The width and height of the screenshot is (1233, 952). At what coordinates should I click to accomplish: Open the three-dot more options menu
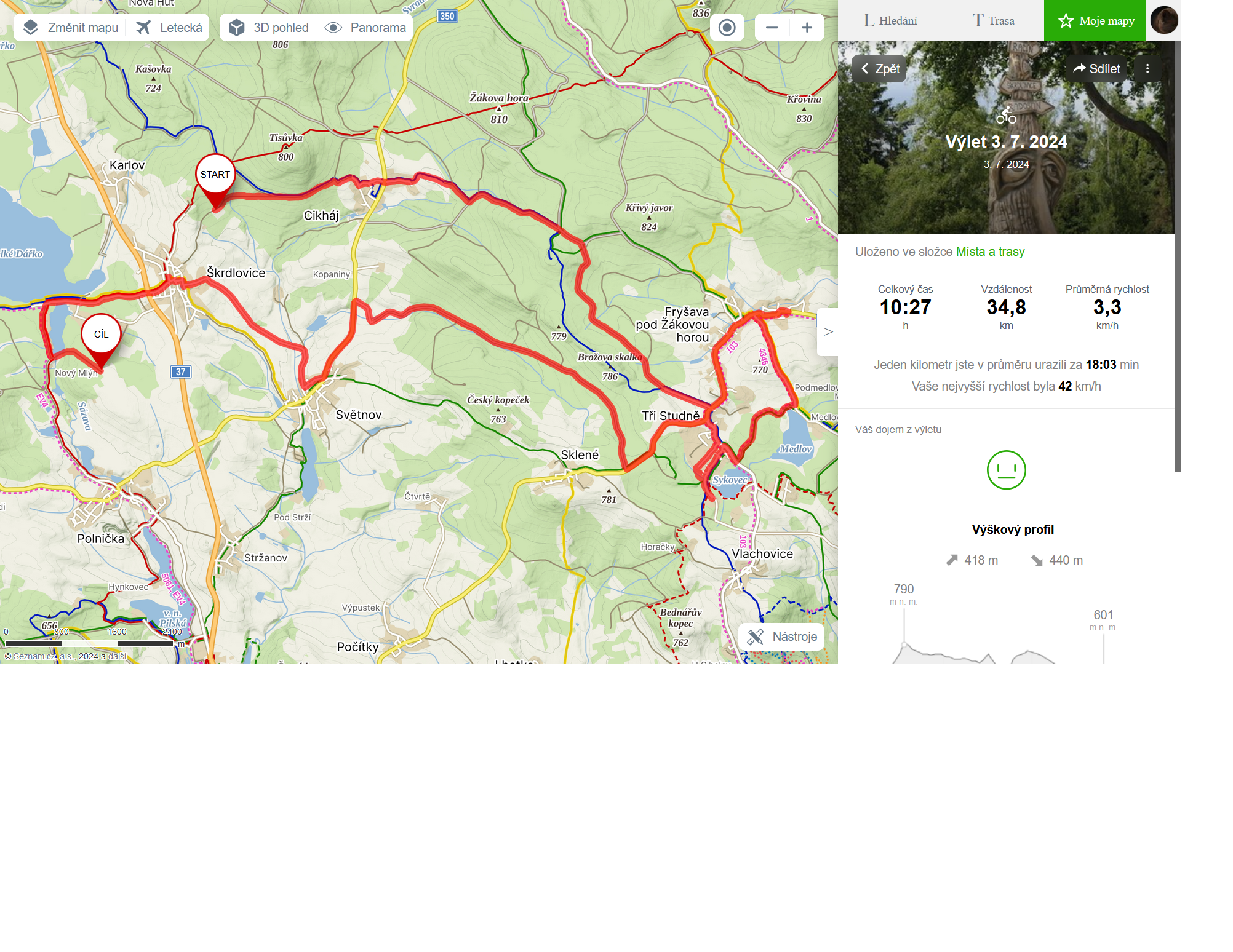[x=1147, y=69]
